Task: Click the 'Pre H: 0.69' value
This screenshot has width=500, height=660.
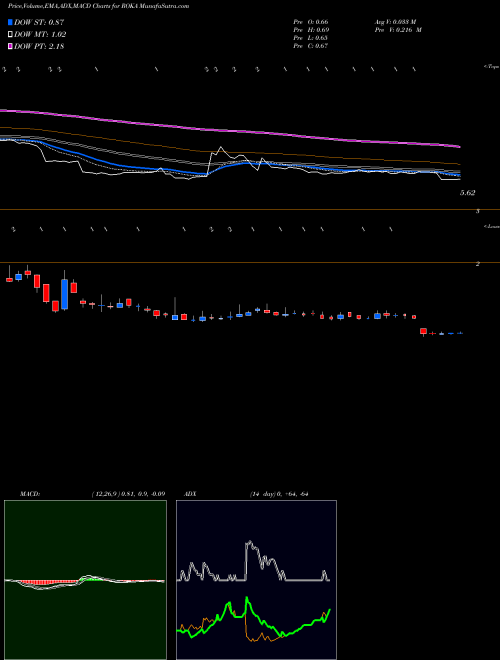Action: pyautogui.click(x=311, y=30)
